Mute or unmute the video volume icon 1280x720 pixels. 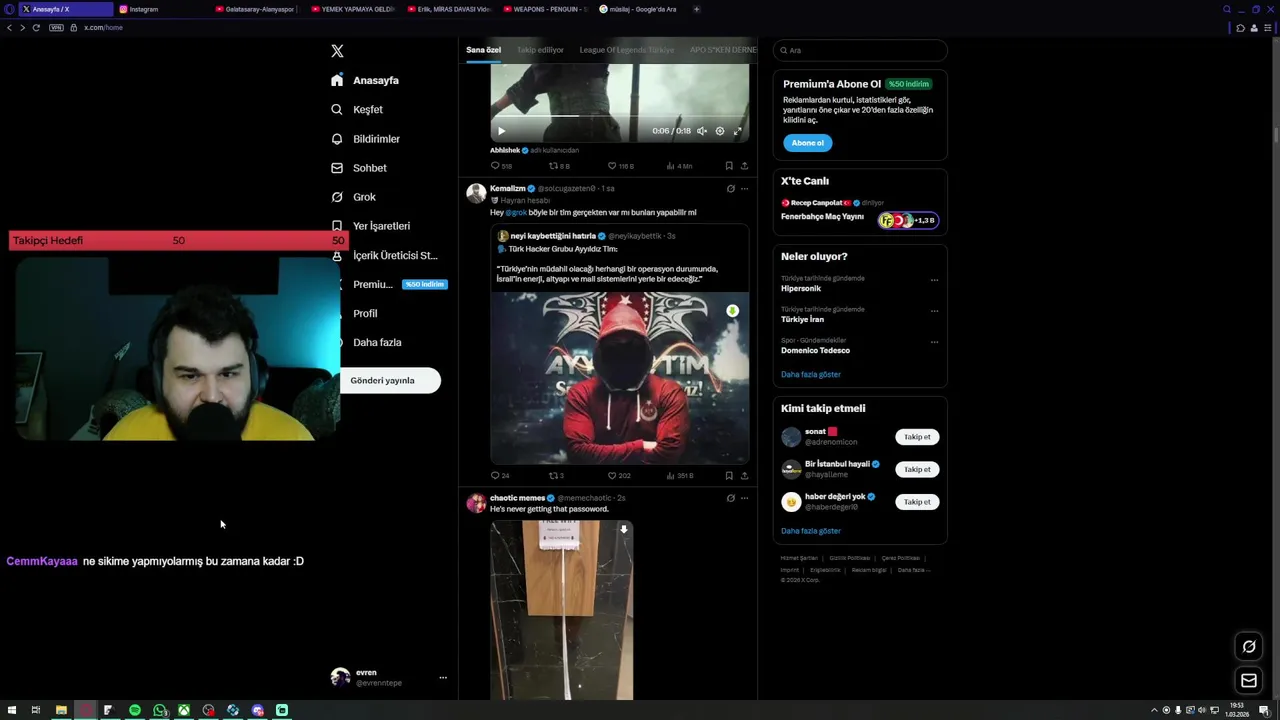point(702,131)
